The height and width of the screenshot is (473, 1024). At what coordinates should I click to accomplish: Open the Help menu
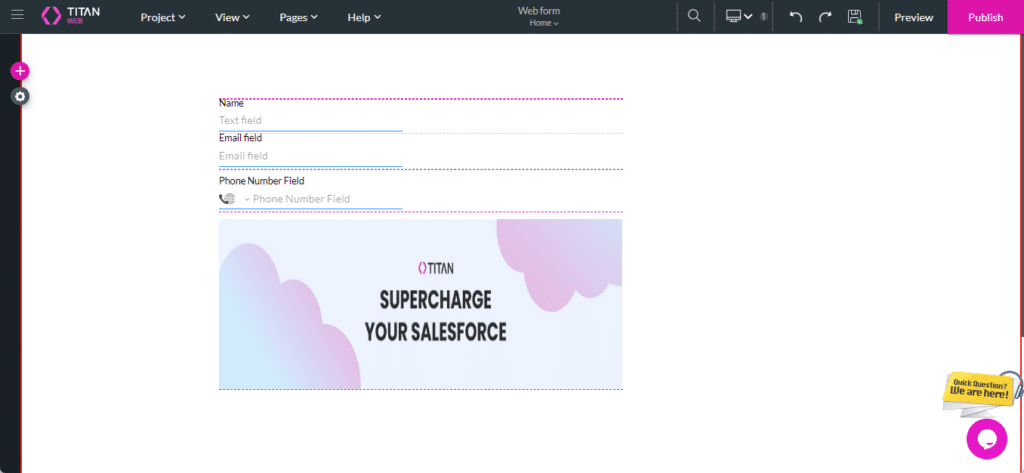364,17
